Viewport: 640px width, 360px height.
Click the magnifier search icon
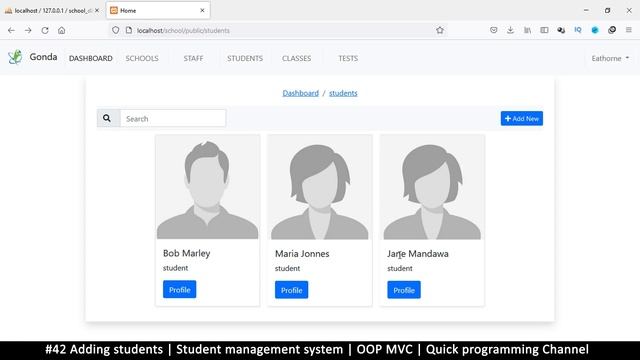click(107, 118)
